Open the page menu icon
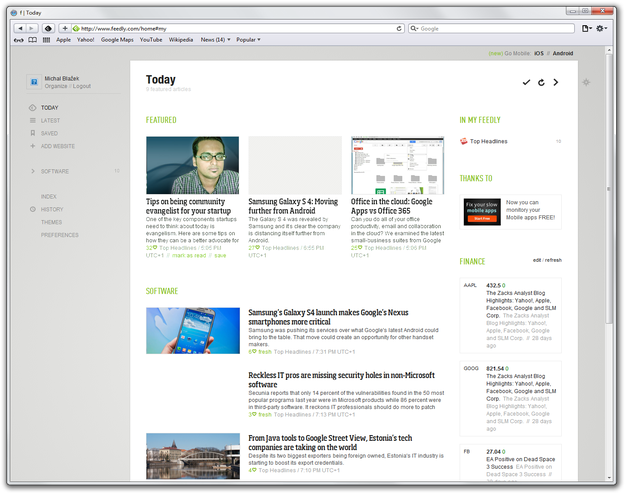The height and width of the screenshot is (493, 625). point(587,28)
